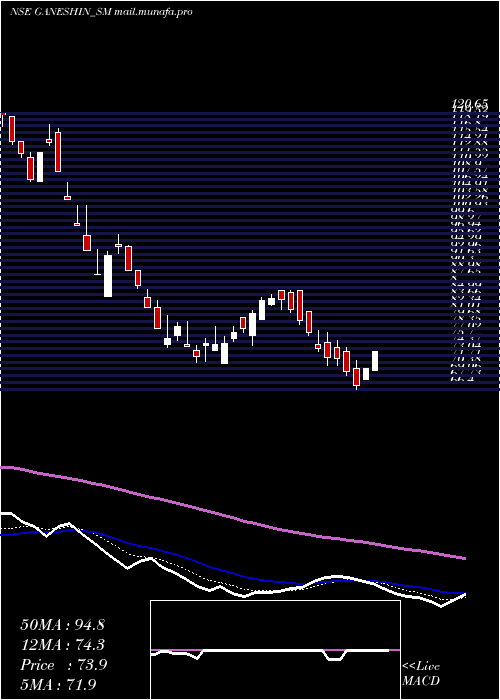Screen dimensions: 500x700
Task: Click the pink 50MA line at its right end
Action: (463, 558)
